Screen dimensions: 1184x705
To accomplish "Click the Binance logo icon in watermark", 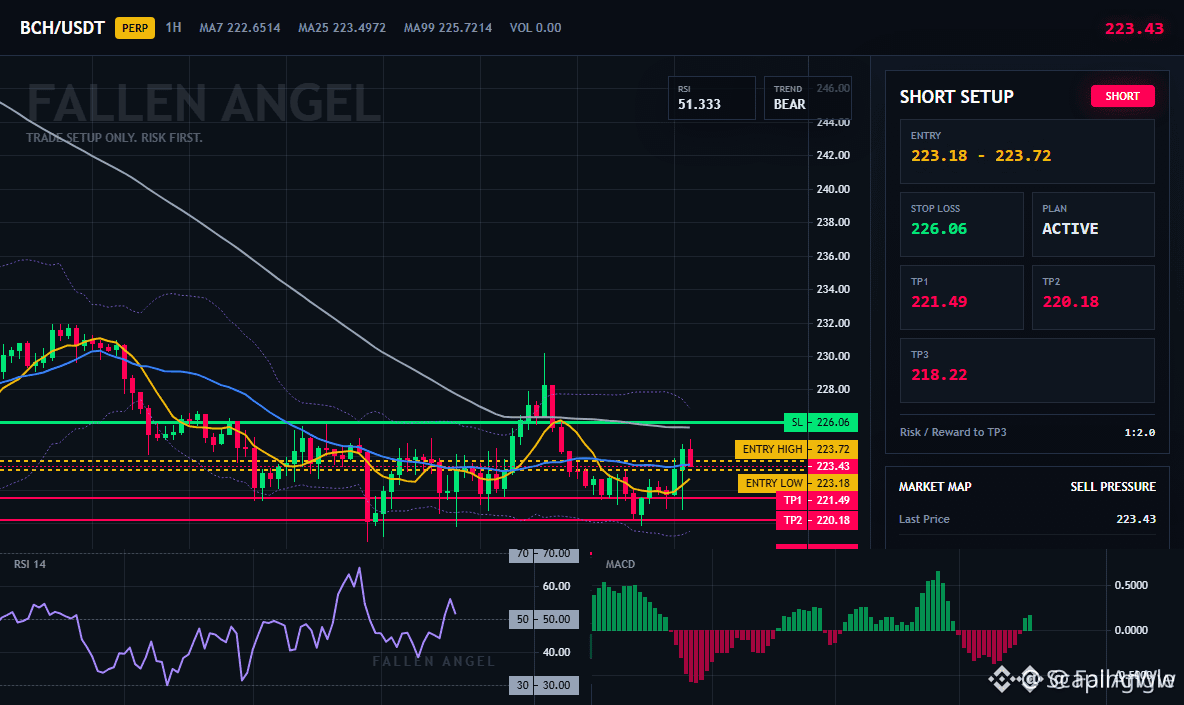I will coord(1003,679).
